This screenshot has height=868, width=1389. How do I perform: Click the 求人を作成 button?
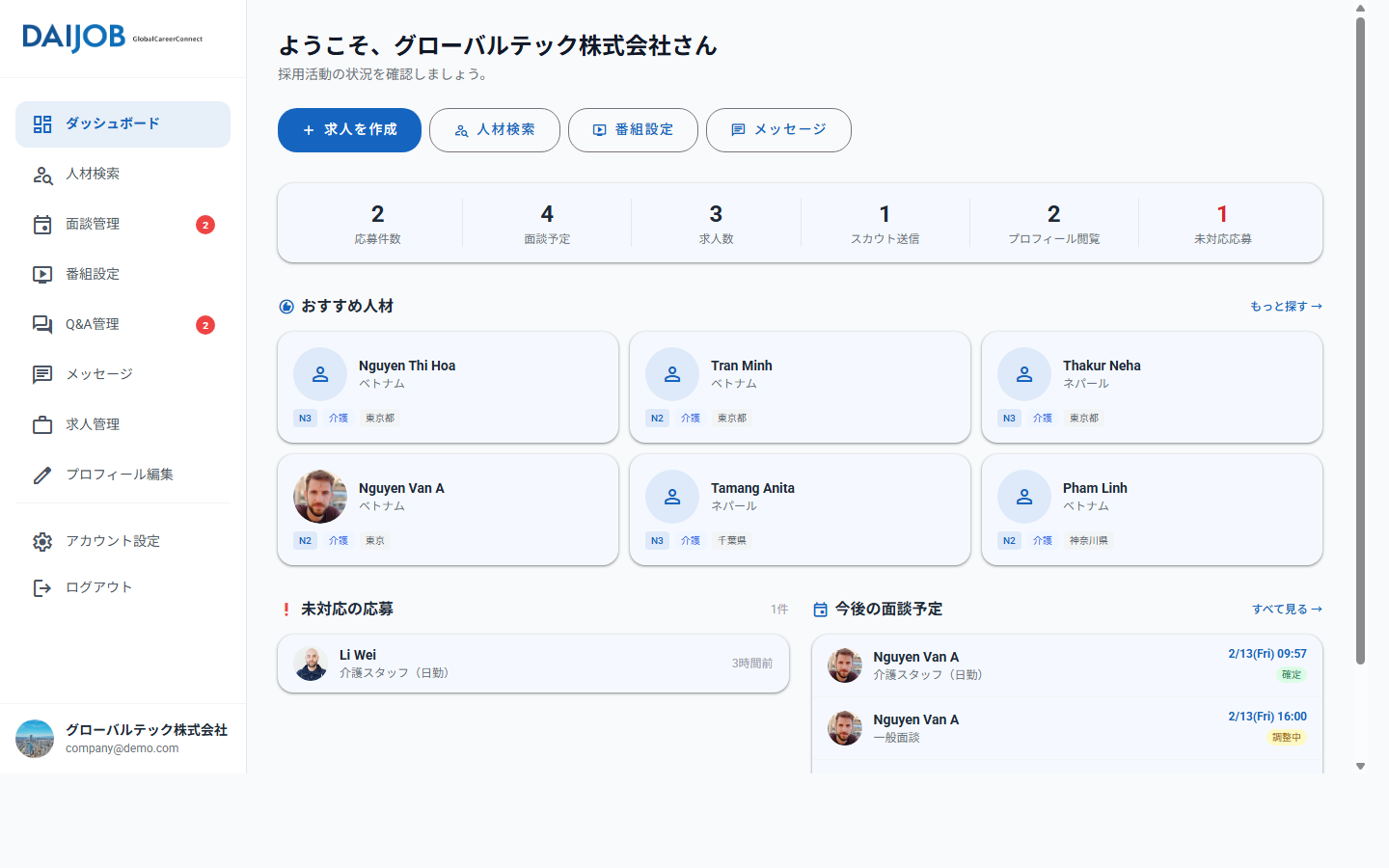[349, 129]
